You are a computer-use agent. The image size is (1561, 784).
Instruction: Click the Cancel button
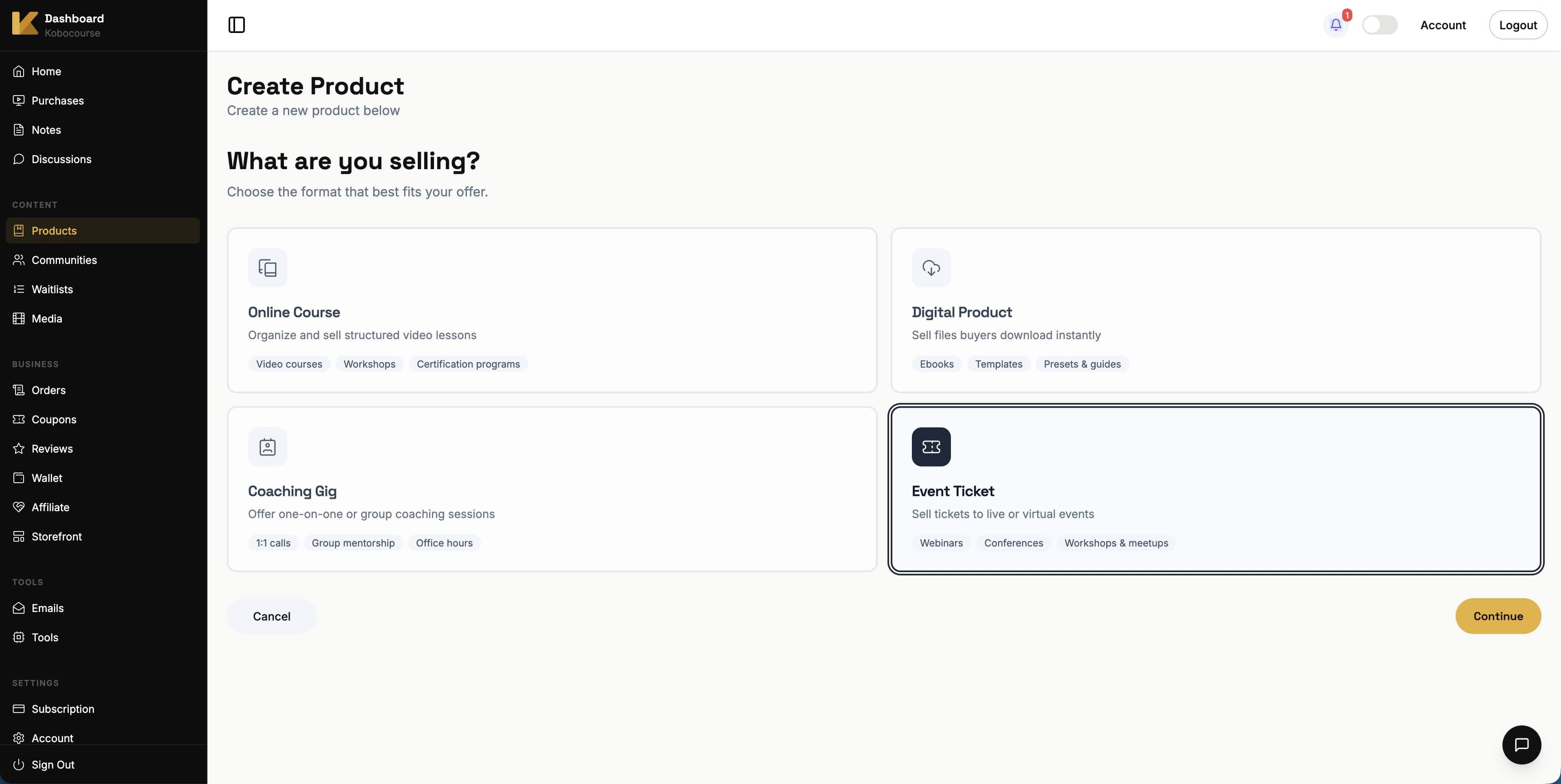click(x=271, y=616)
